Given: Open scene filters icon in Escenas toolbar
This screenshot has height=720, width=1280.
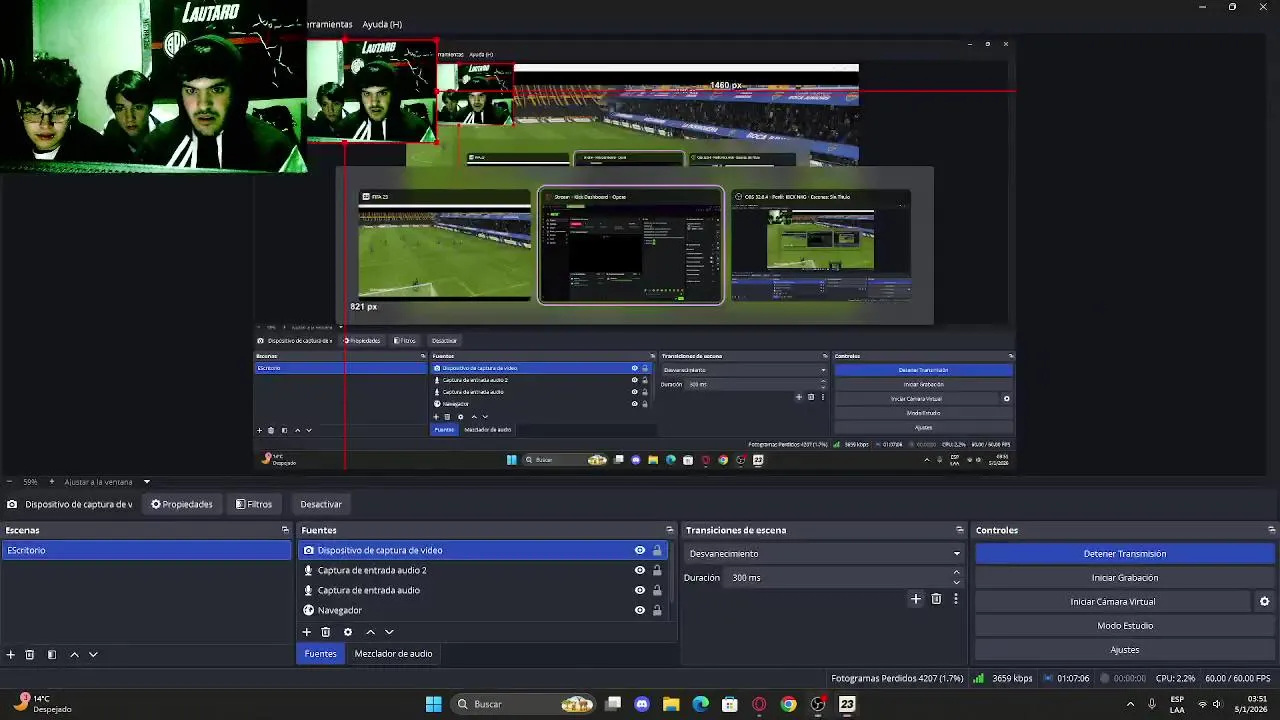Looking at the screenshot, I should click(x=52, y=654).
